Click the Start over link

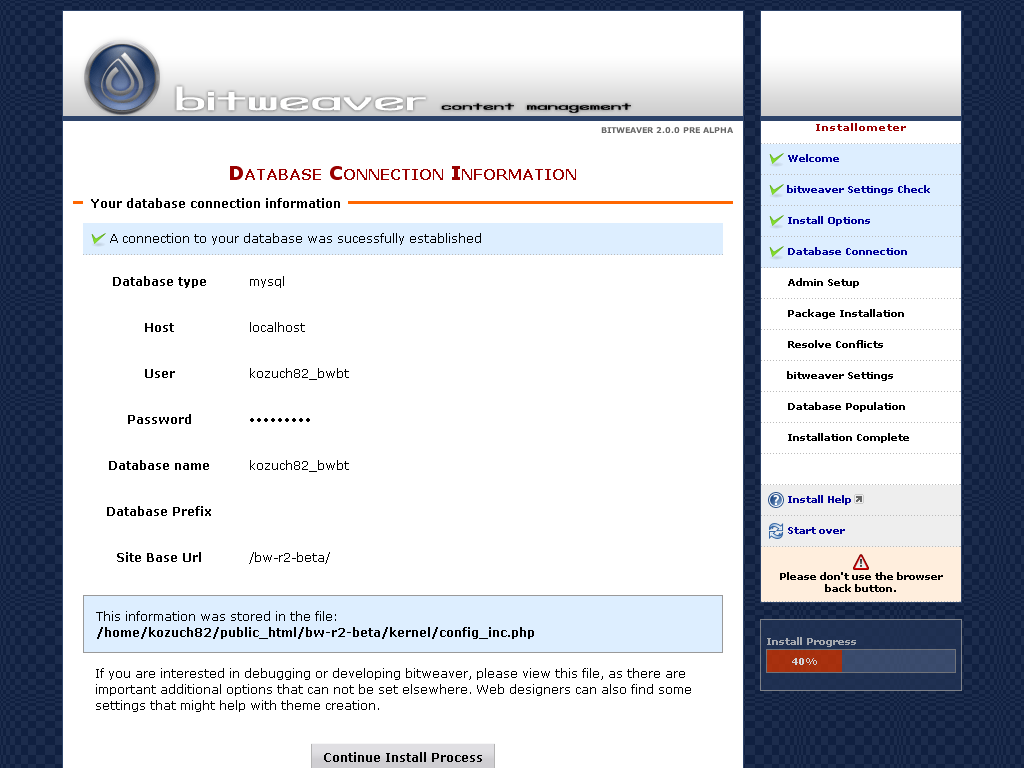[x=816, y=531]
